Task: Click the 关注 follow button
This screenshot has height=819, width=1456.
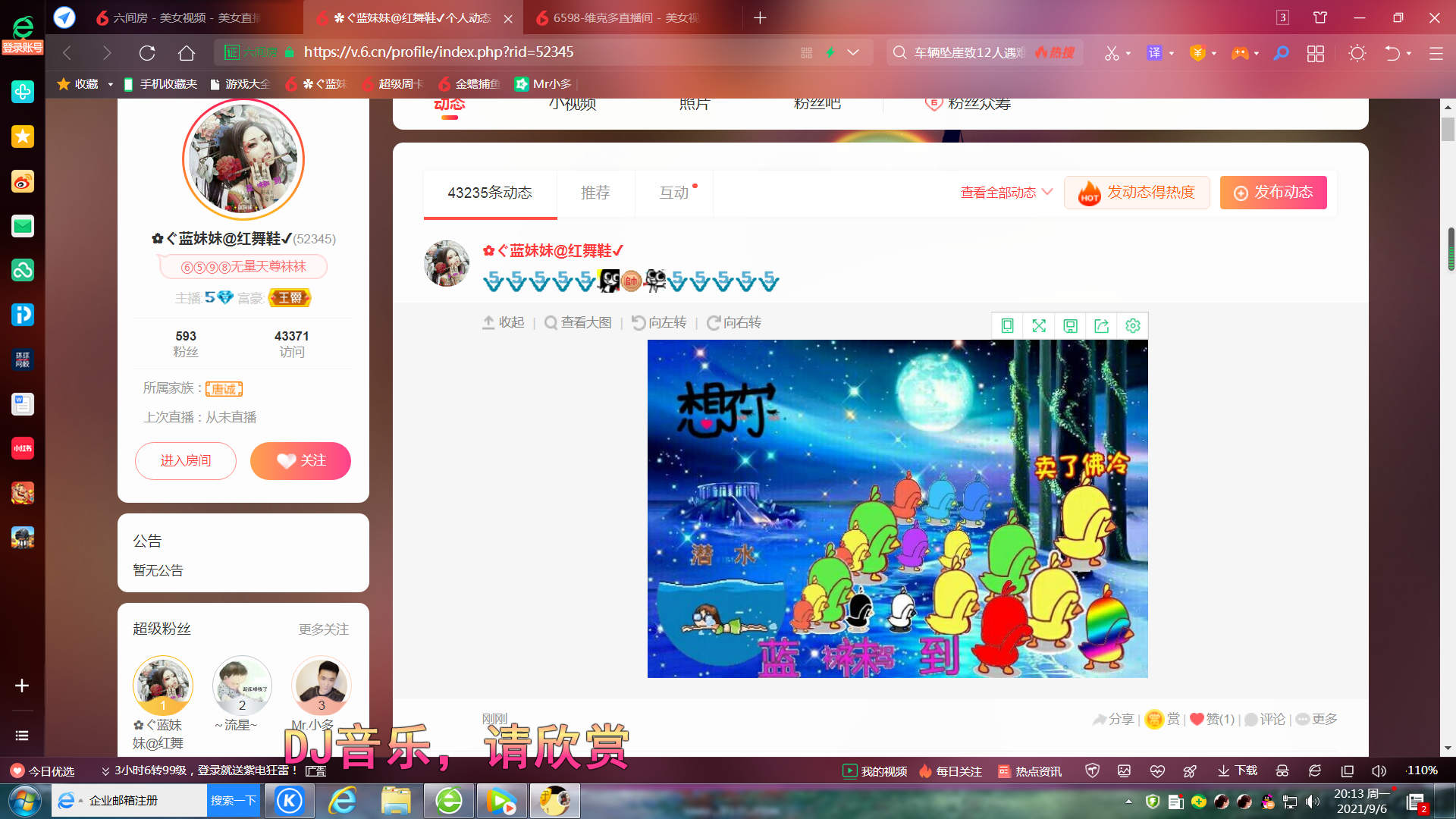Action: [x=300, y=461]
